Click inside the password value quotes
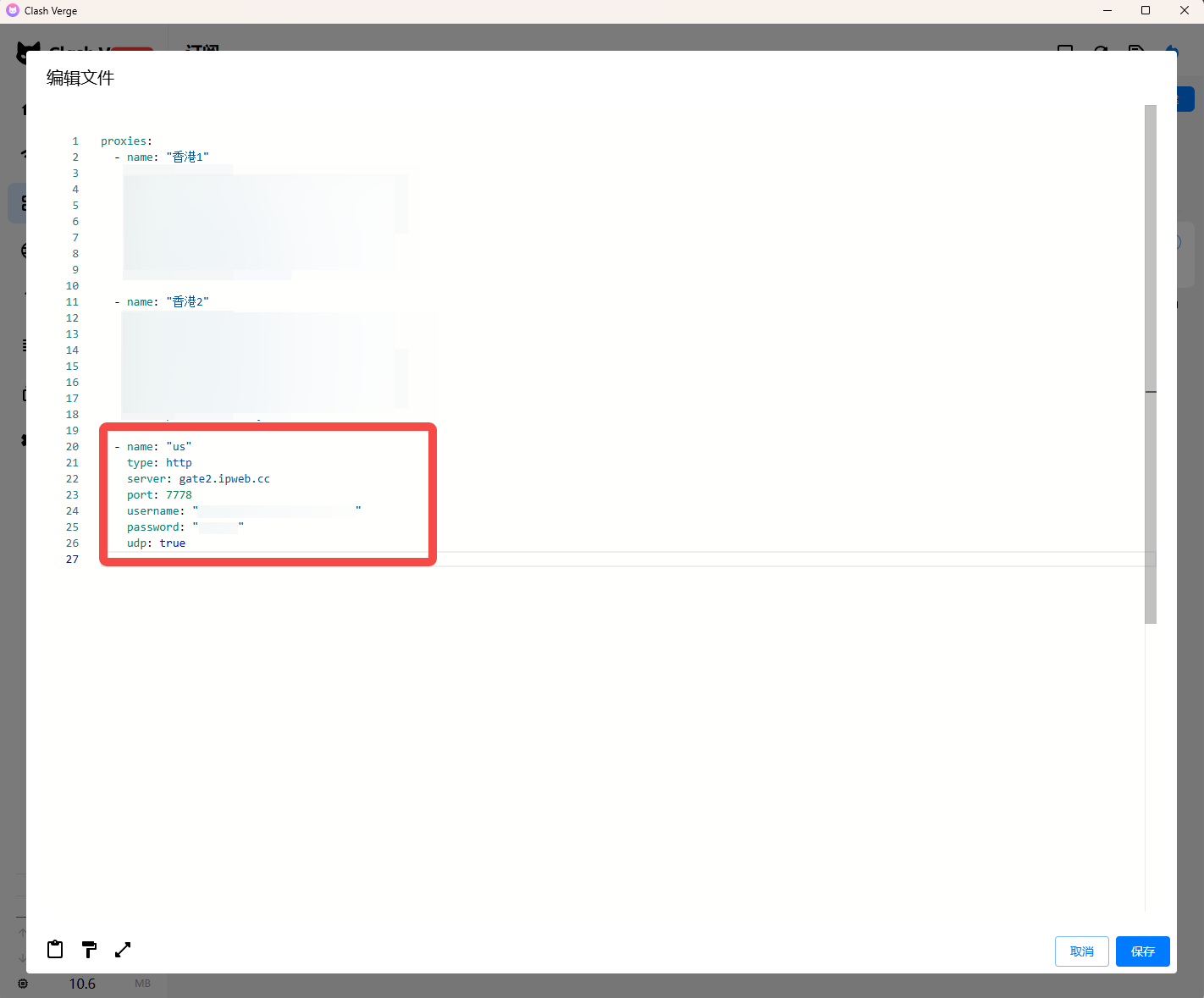1204x998 pixels. tap(218, 527)
